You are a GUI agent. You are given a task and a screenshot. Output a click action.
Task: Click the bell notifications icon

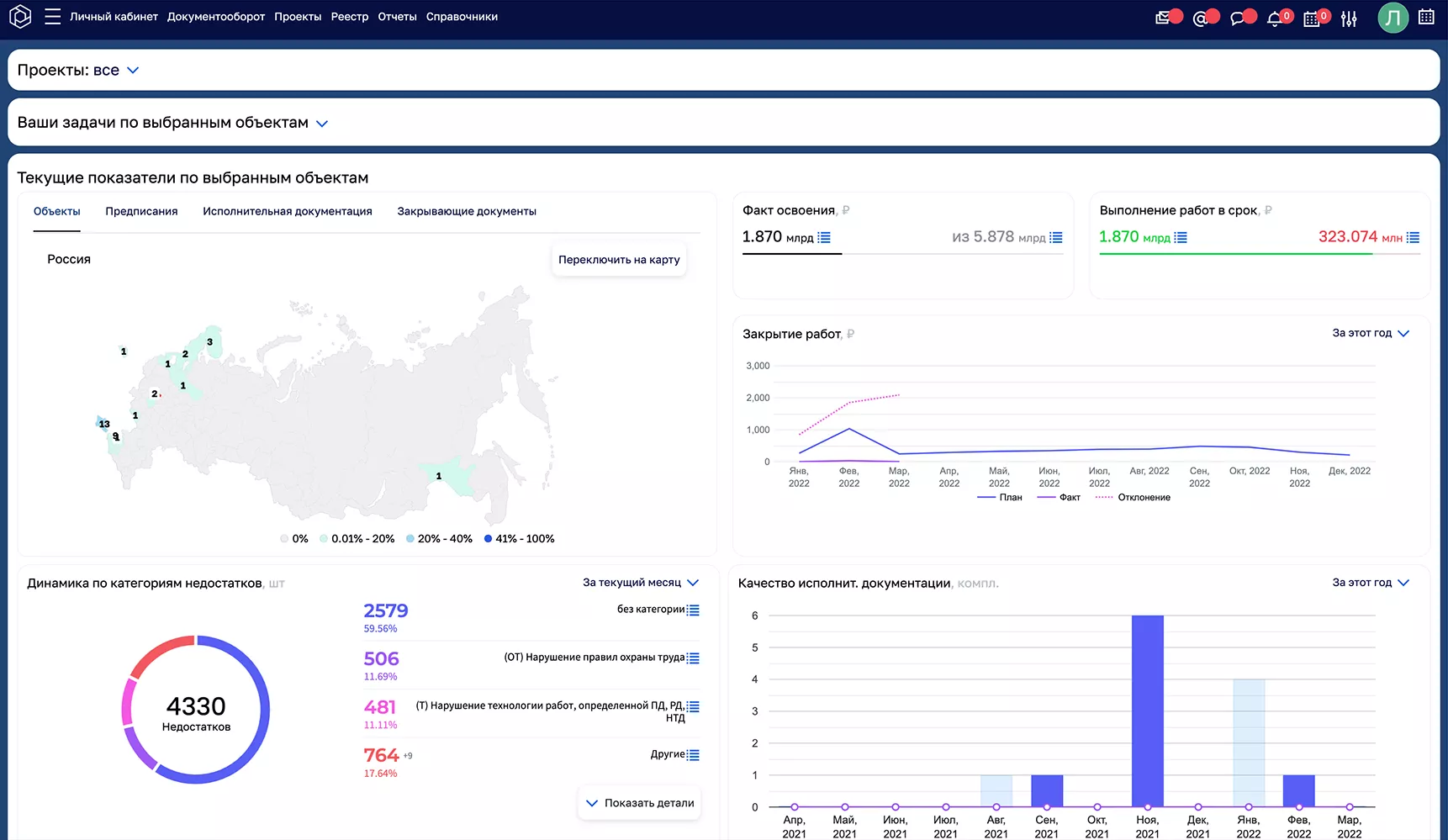point(1274,18)
